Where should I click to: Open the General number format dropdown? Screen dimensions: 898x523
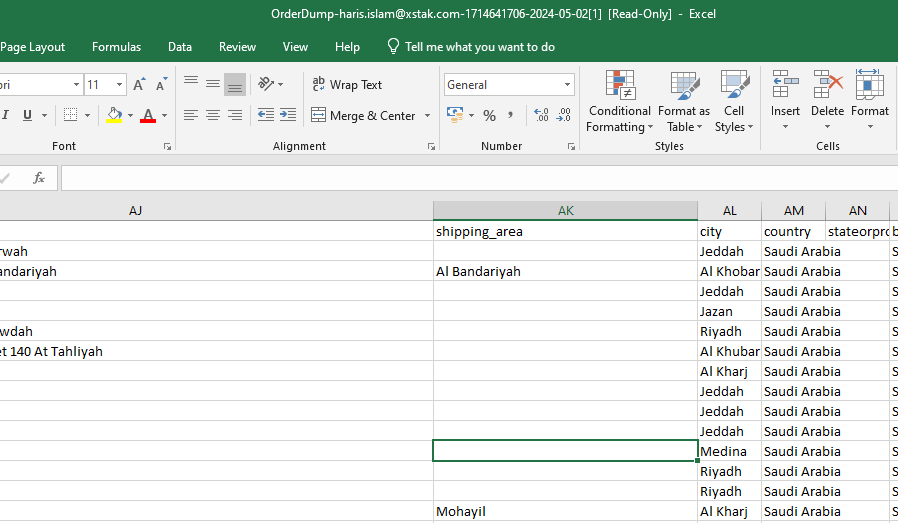click(x=568, y=85)
